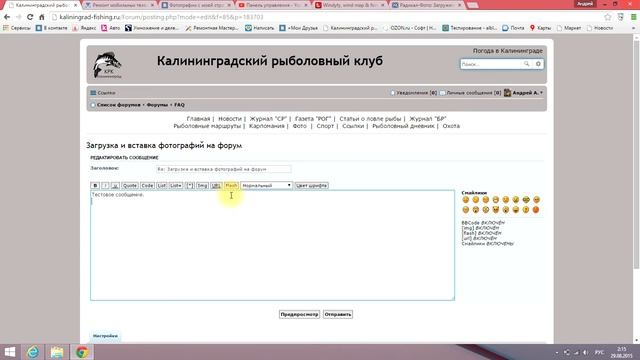Screen dimensions: 640x360
Task: Open the 'Авто' bookmark
Action: coord(111,28)
